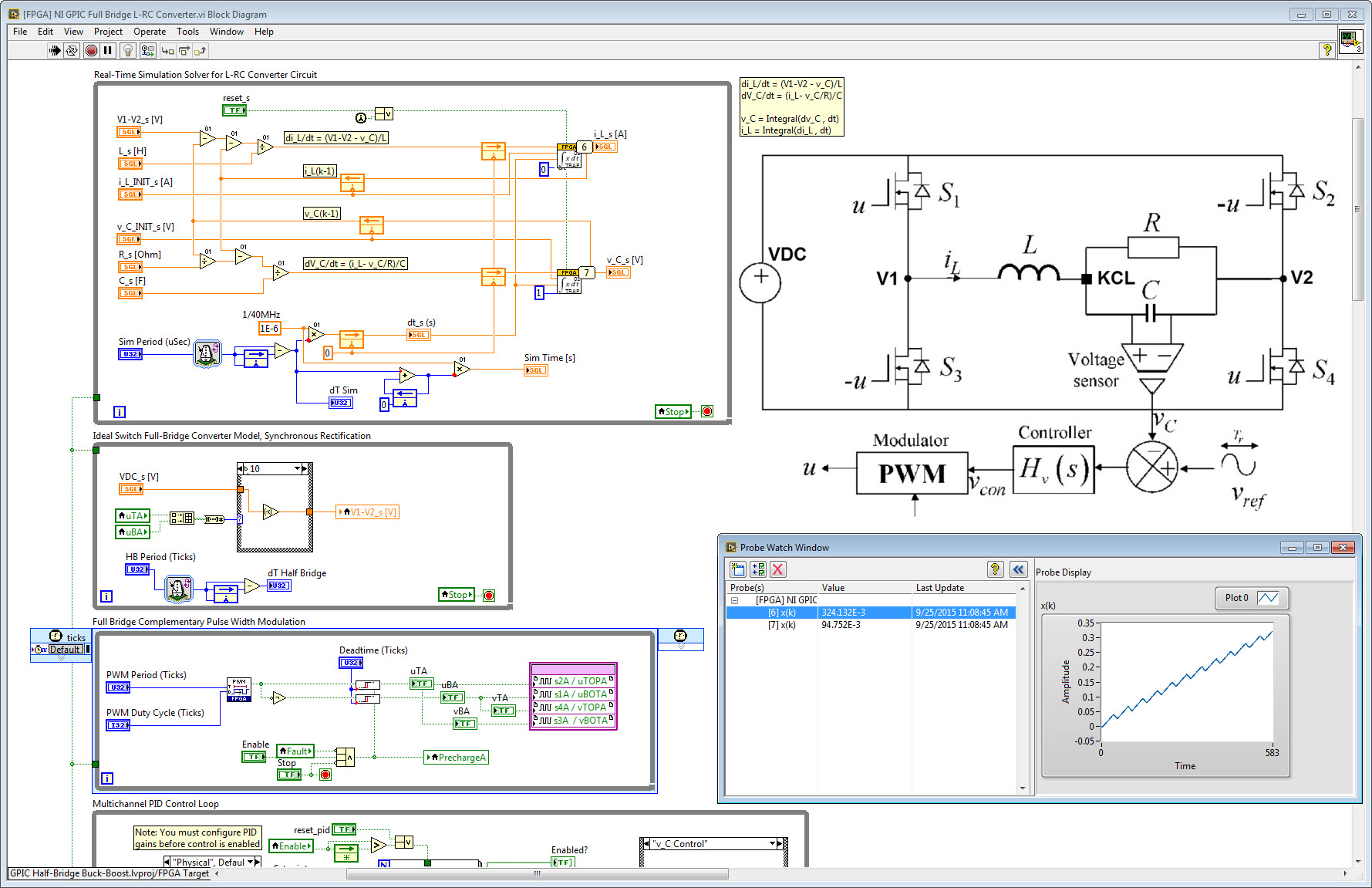Image resolution: width=1372 pixels, height=888 pixels.
Task: Pause execution with the Pause button
Action: point(108,51)
